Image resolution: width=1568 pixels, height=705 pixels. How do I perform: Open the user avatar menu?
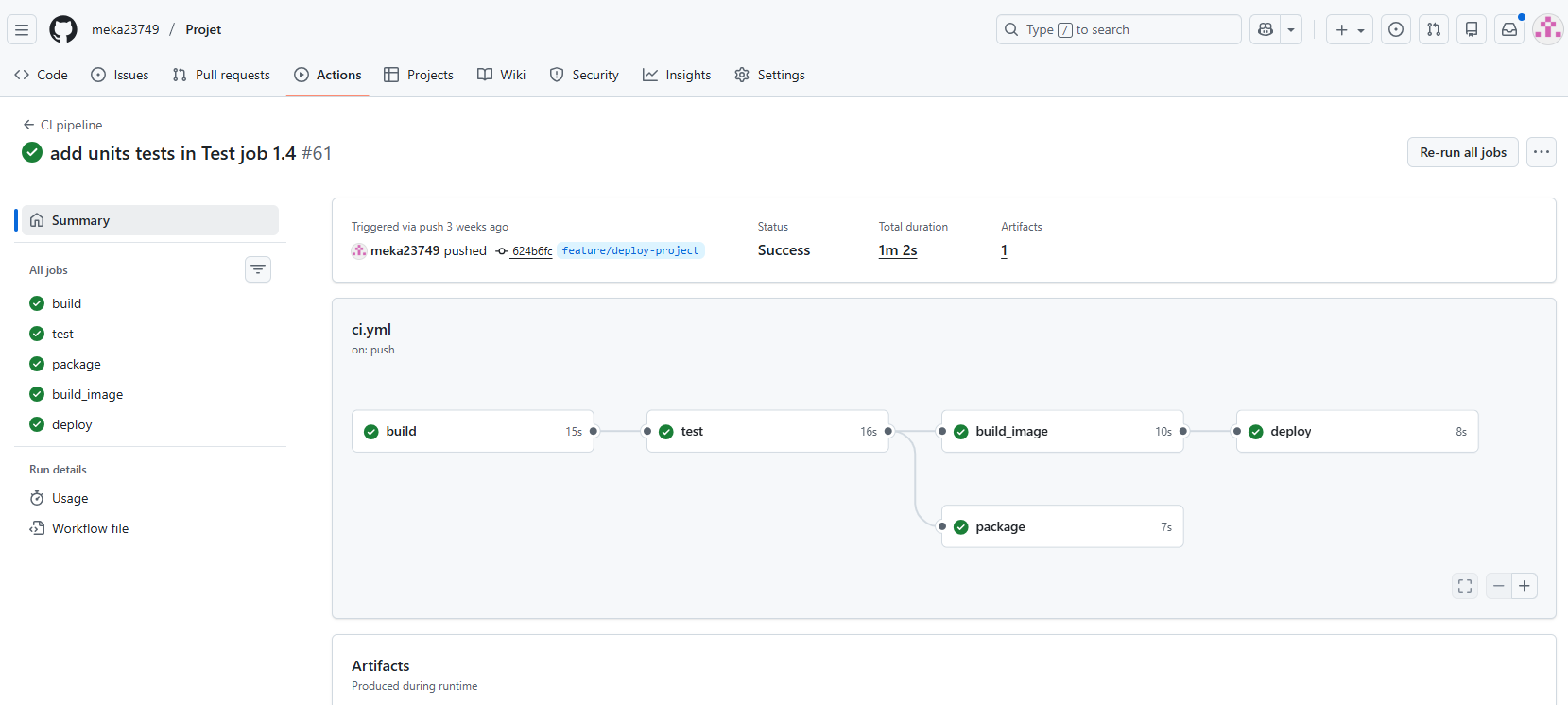(1547, 29)
